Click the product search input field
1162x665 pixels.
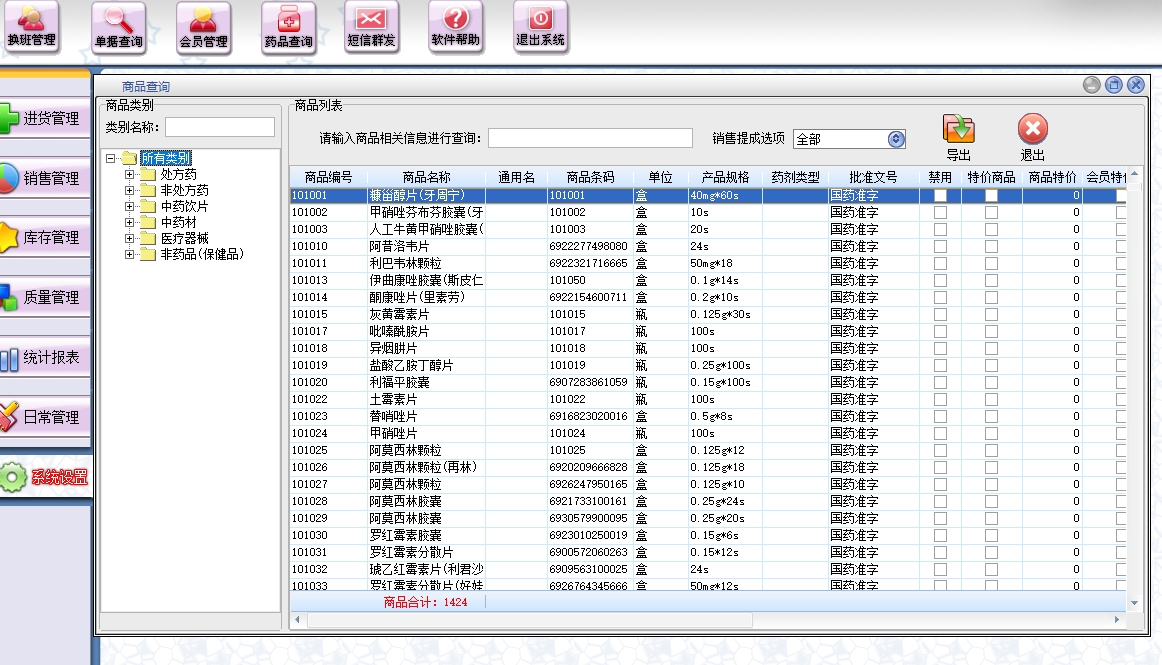[x=590, y=138]
